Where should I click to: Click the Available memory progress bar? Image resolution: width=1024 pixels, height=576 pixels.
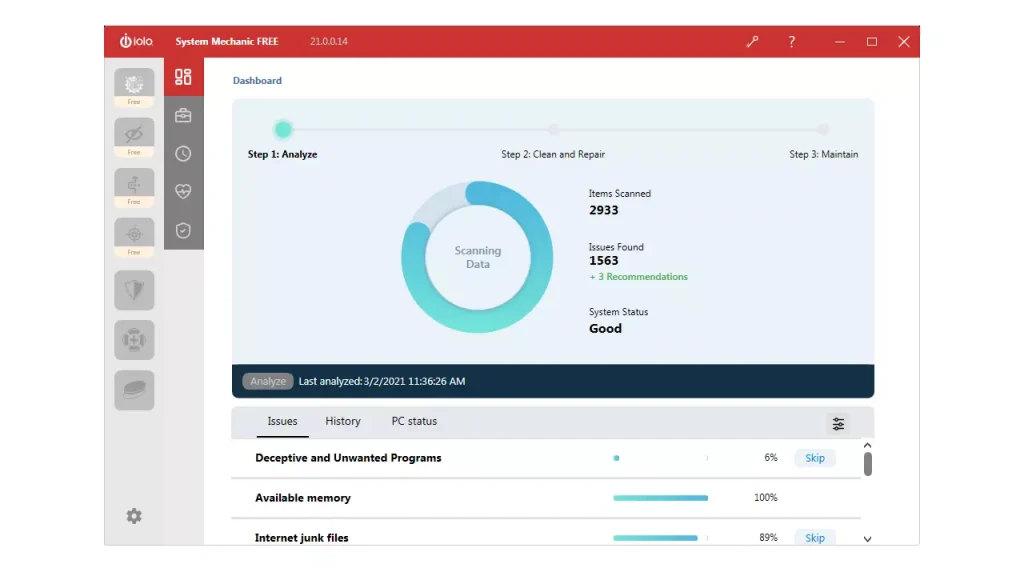pyautogui.click(x=660, y=498)
